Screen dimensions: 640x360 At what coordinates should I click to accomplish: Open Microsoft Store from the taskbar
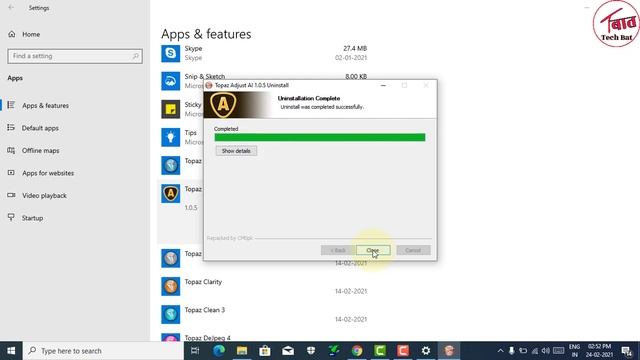(265, 351)
